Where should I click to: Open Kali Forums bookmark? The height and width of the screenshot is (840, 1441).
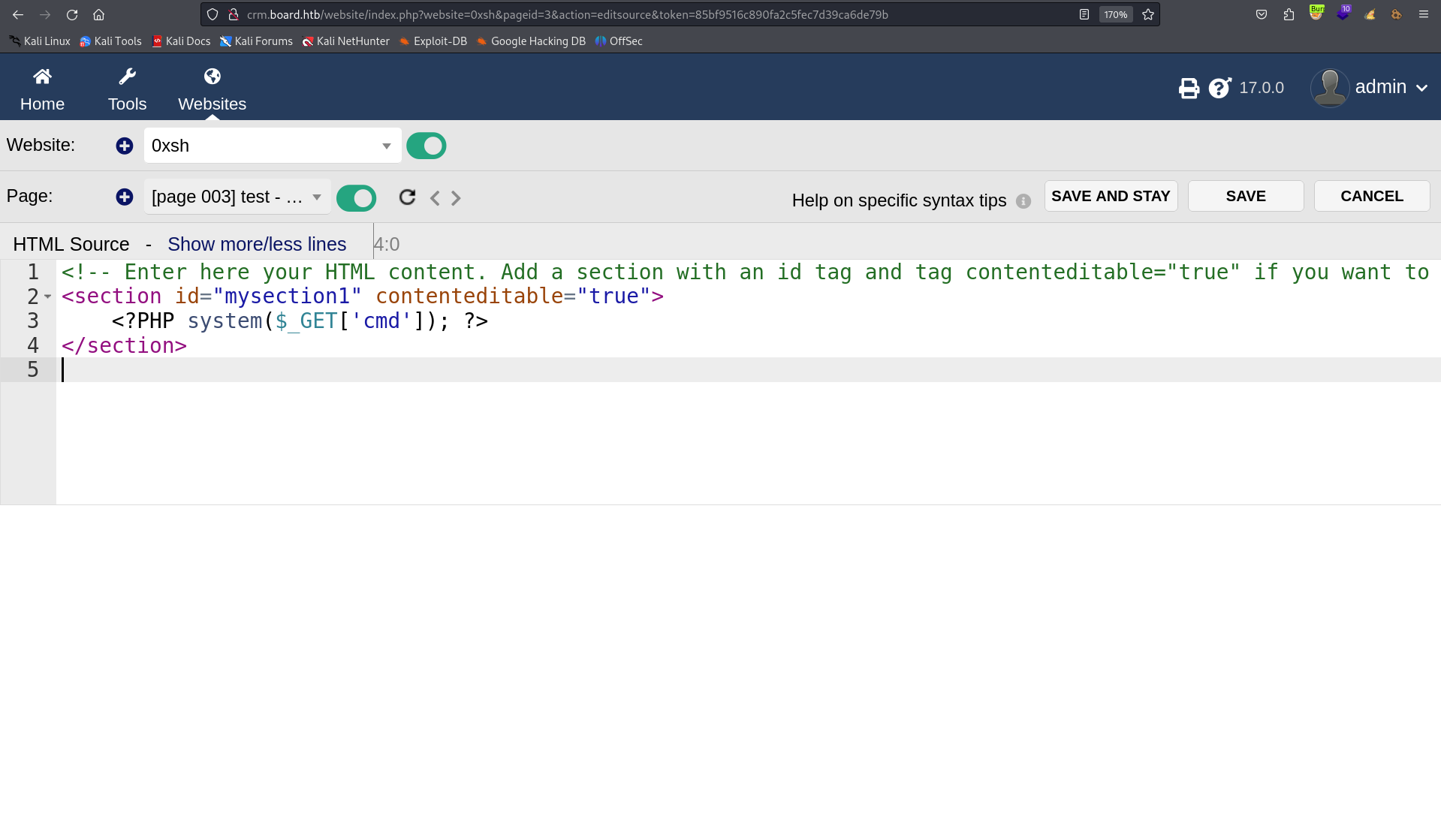coord(256,41)
